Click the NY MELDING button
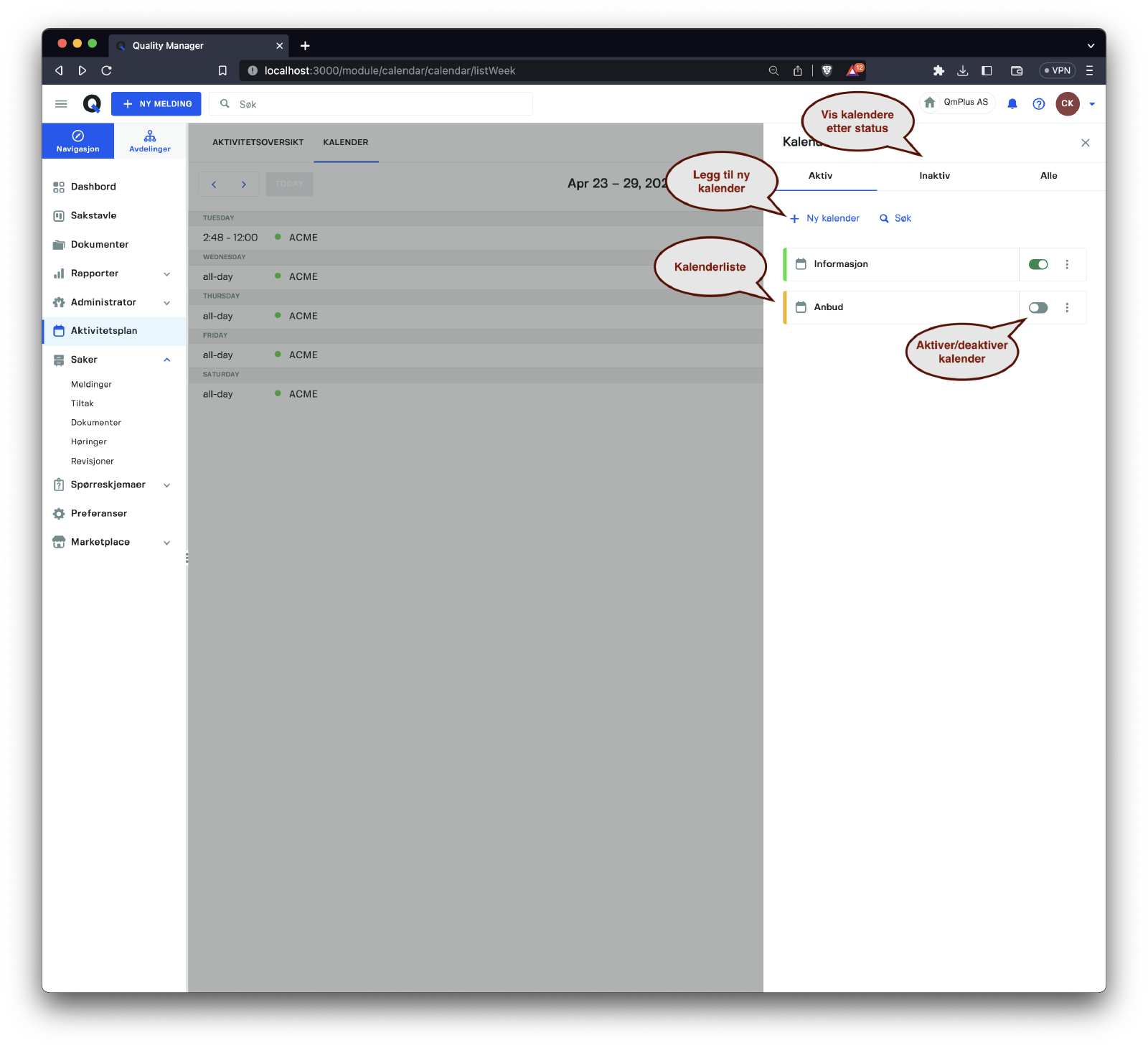 (156, 104)
